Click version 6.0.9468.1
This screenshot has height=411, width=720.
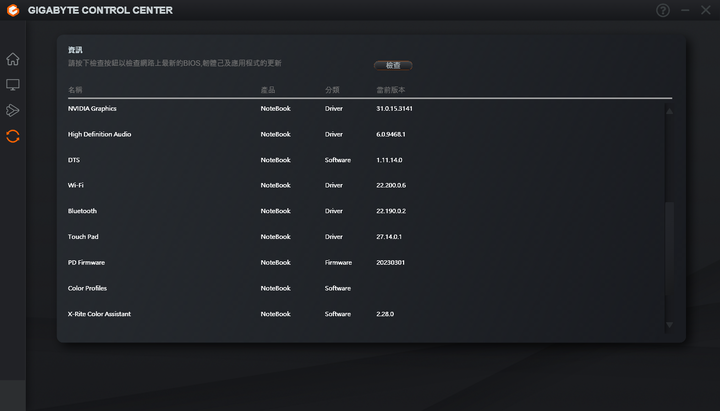click(391, 134)
